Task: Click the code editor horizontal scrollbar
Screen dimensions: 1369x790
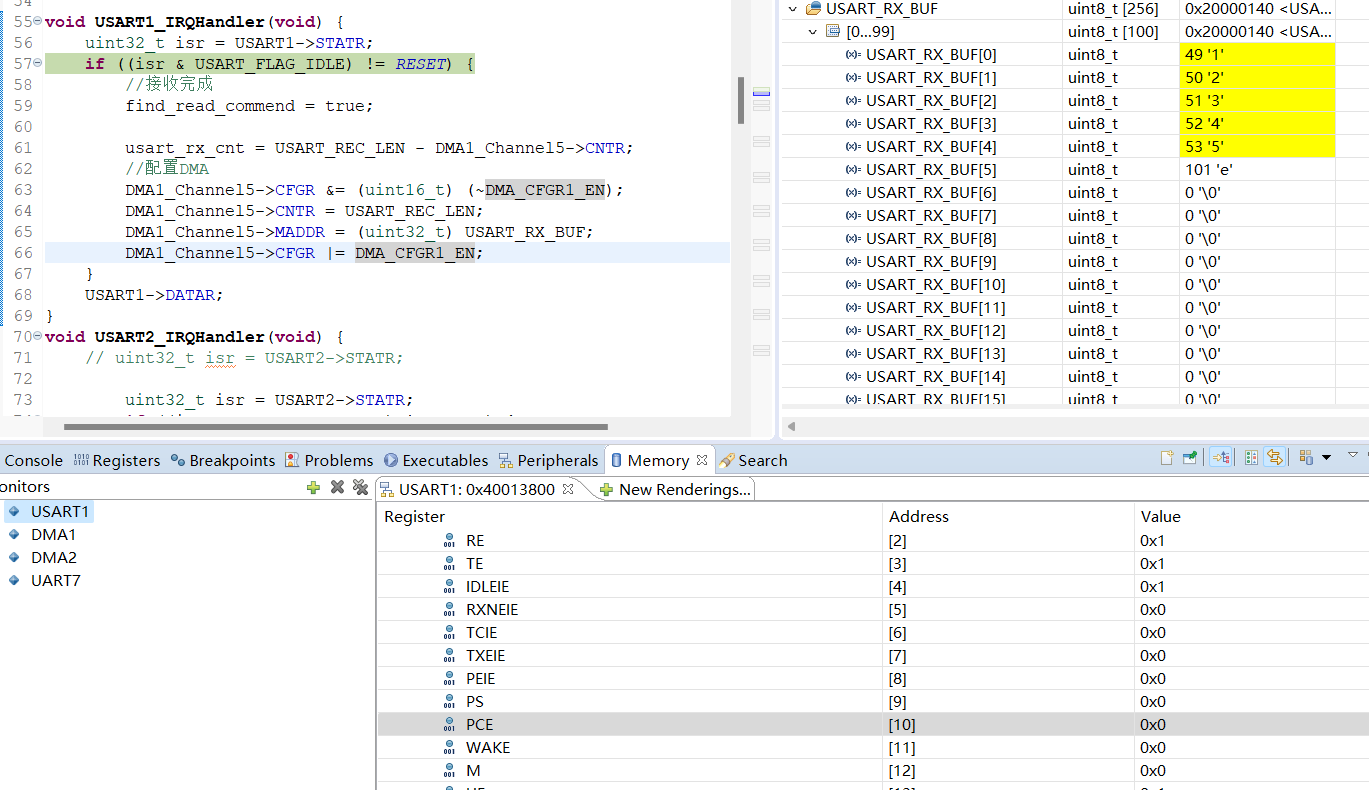Action: [x=335, y=427]
